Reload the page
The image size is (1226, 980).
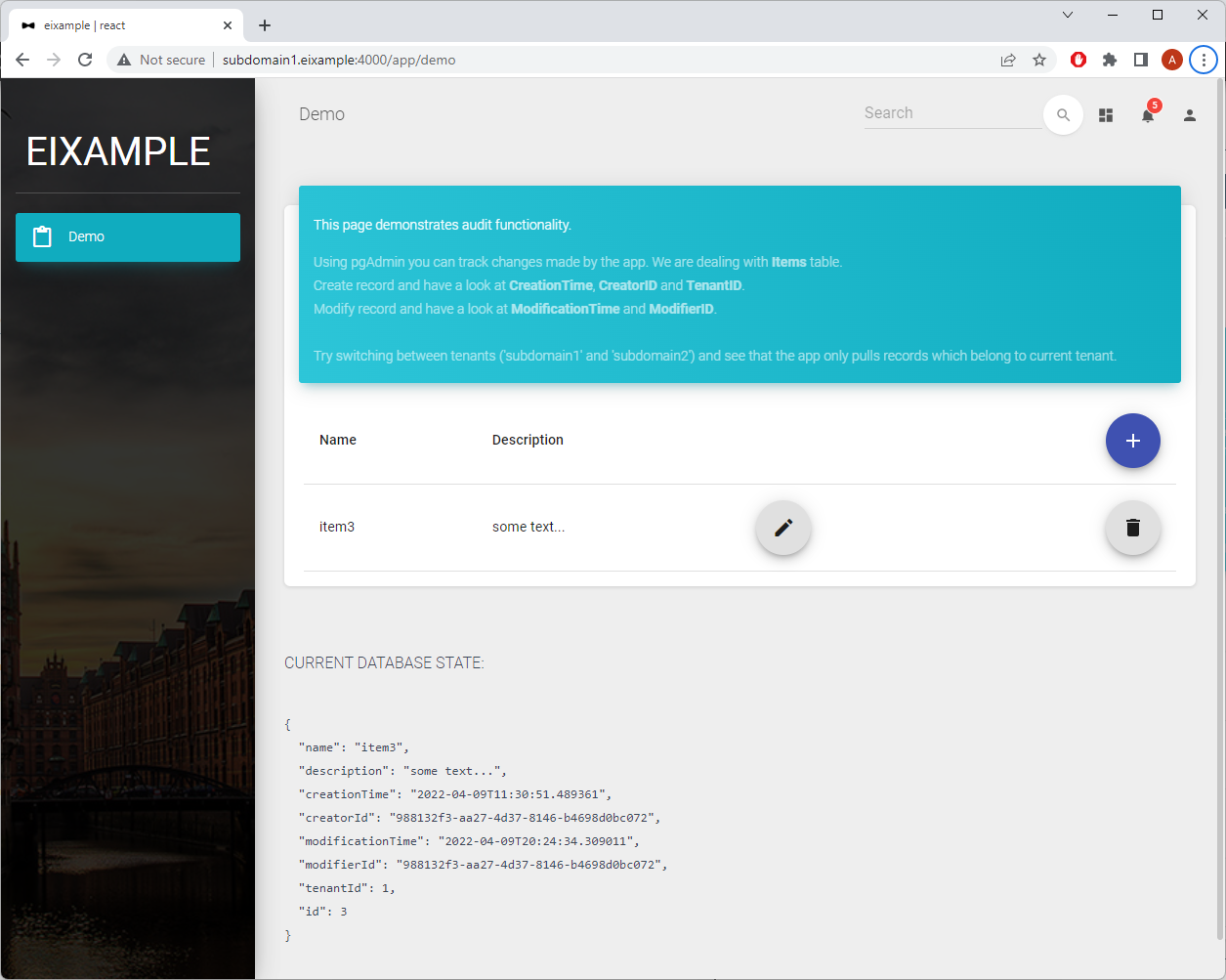[85, 60]
